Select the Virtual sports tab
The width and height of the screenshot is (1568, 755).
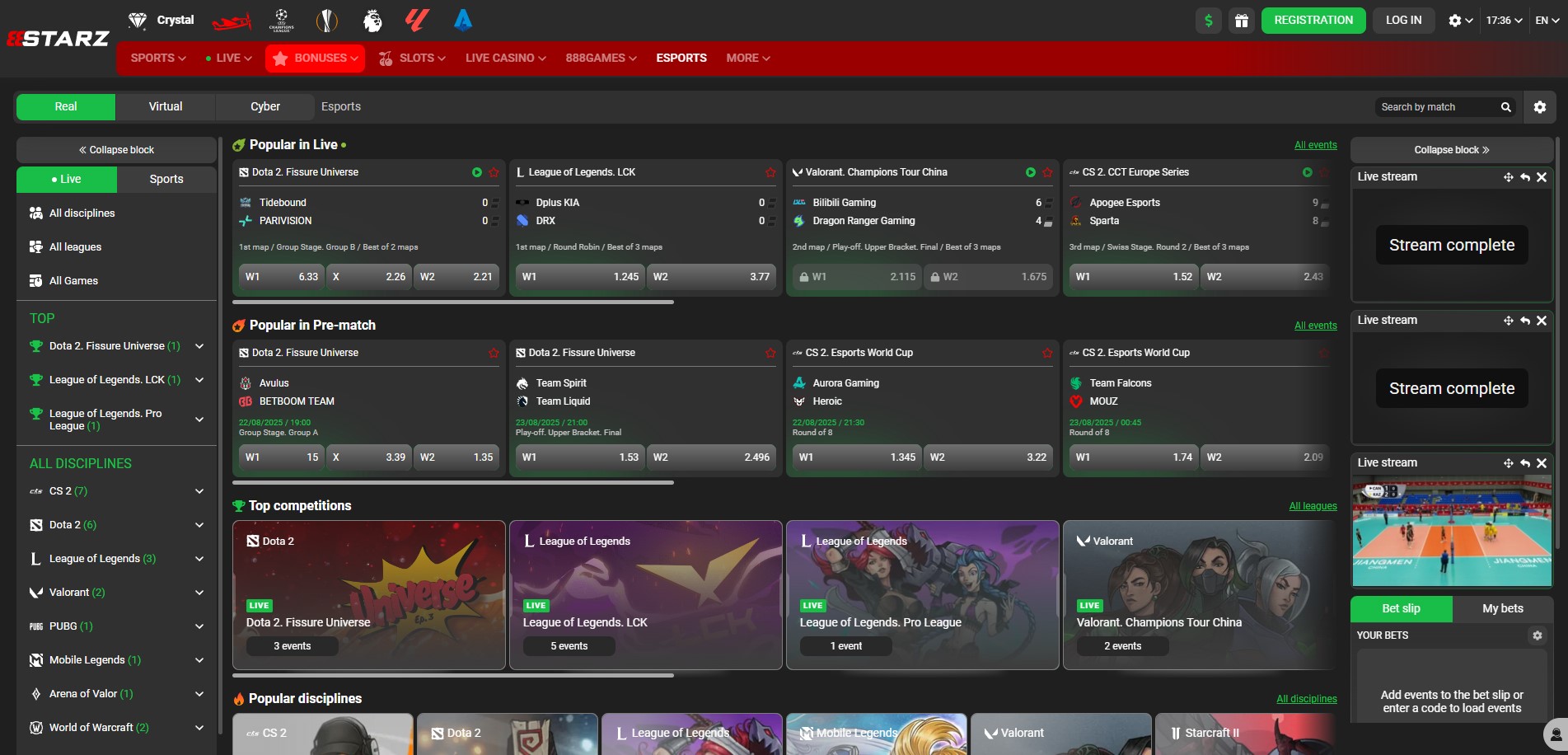pos(166,107)
